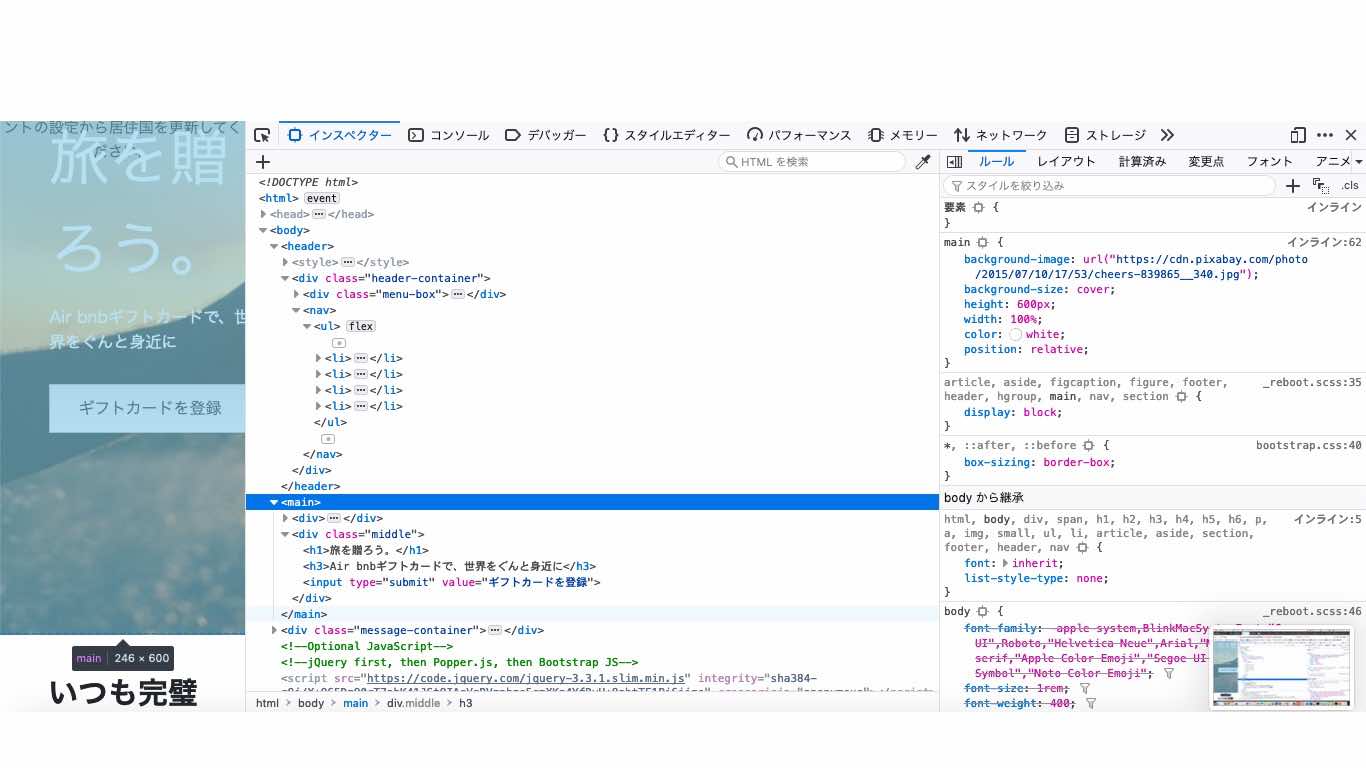Screen dimensions: 1366x768
Task: Open the ストレージ tab
Action: 1105,135
